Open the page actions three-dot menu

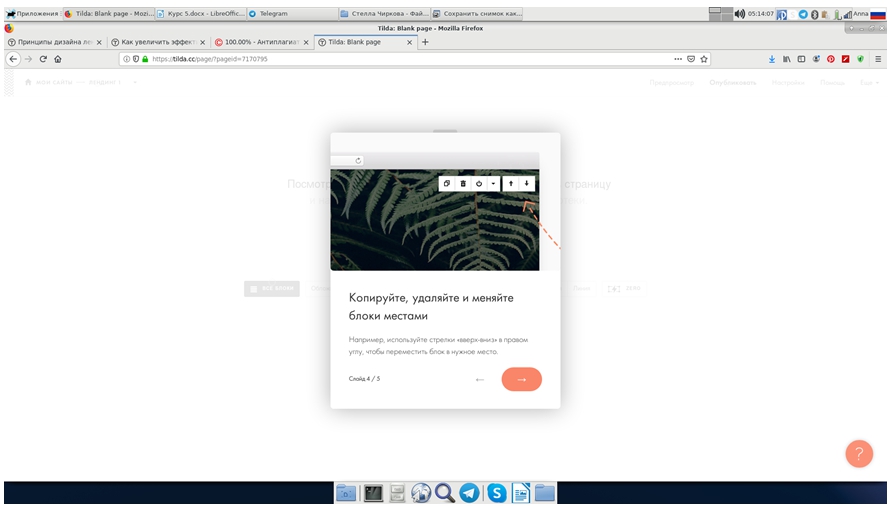677,59
